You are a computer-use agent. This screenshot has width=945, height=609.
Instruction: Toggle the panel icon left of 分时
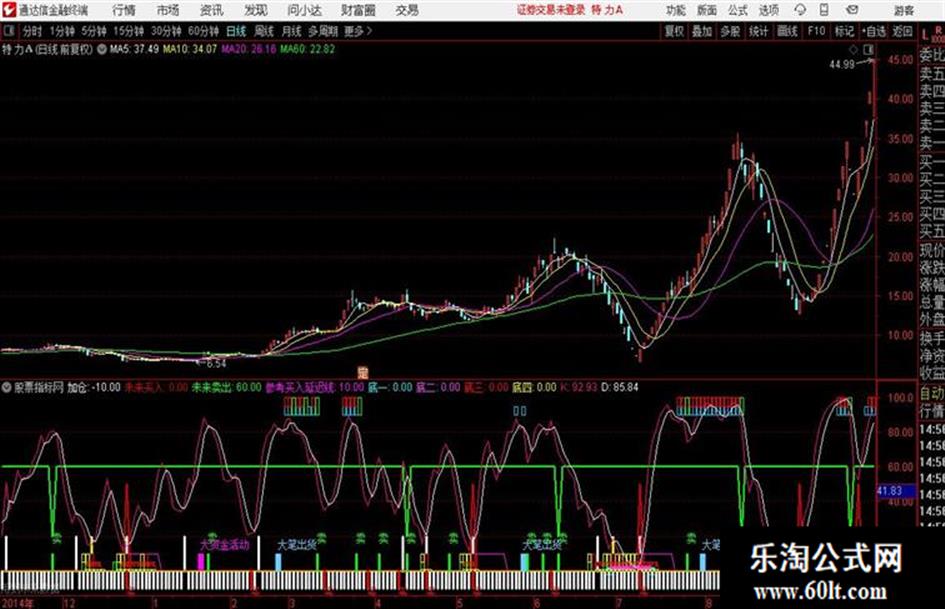point(8,31)
